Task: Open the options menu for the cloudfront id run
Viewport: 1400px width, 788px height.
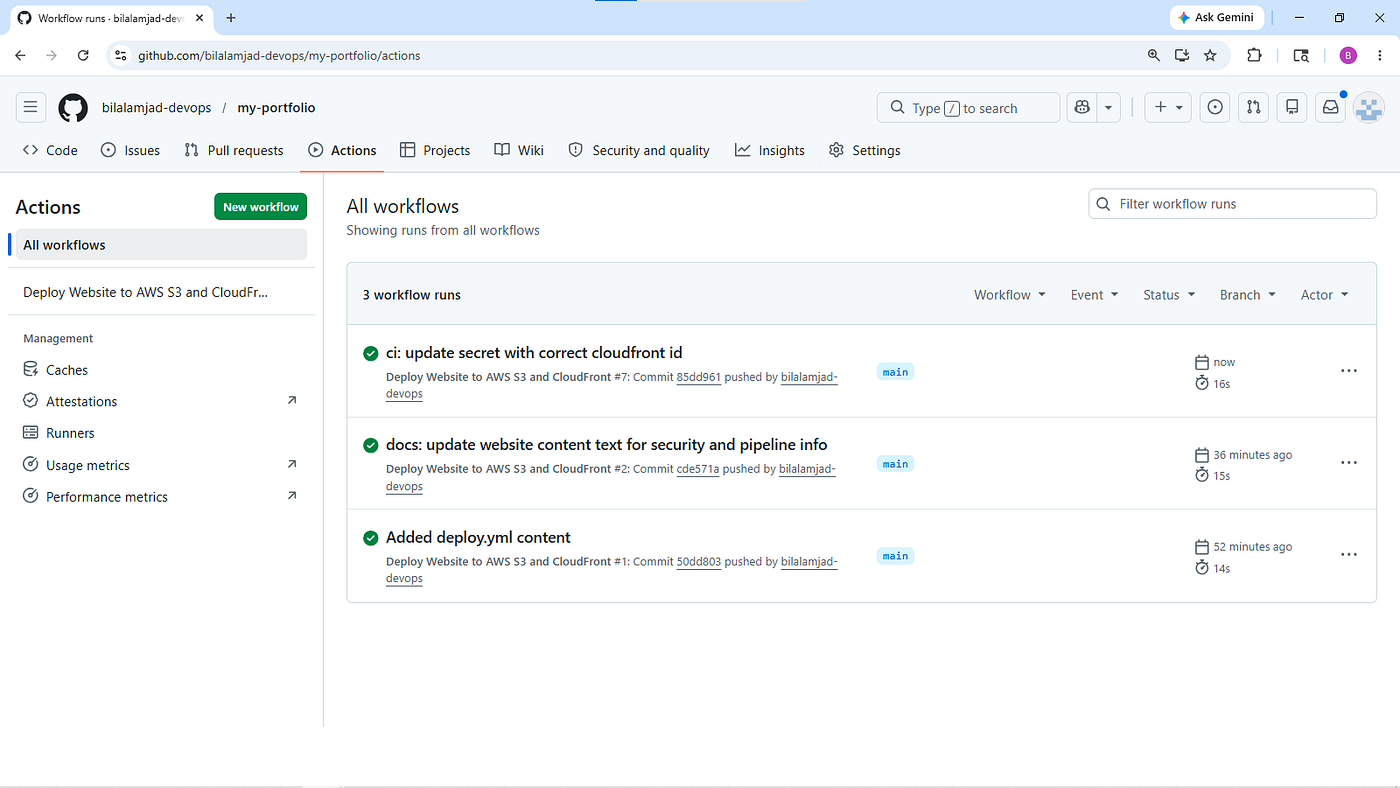Action: (1349, 371)
